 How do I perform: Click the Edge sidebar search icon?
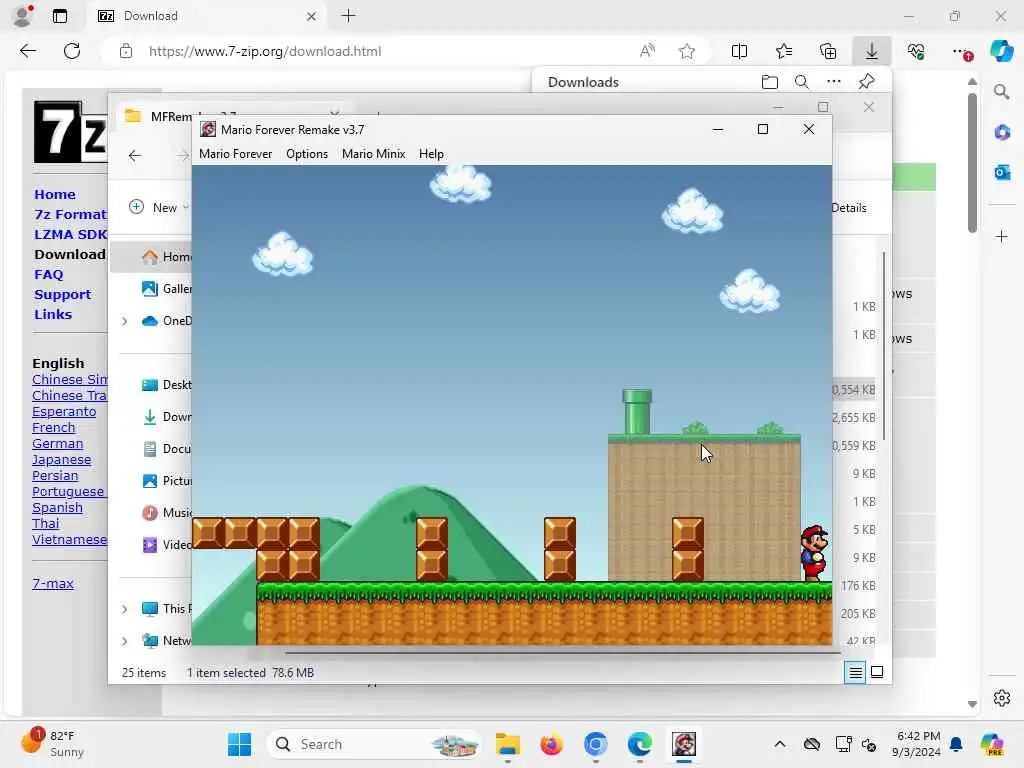pos(1002,91)
